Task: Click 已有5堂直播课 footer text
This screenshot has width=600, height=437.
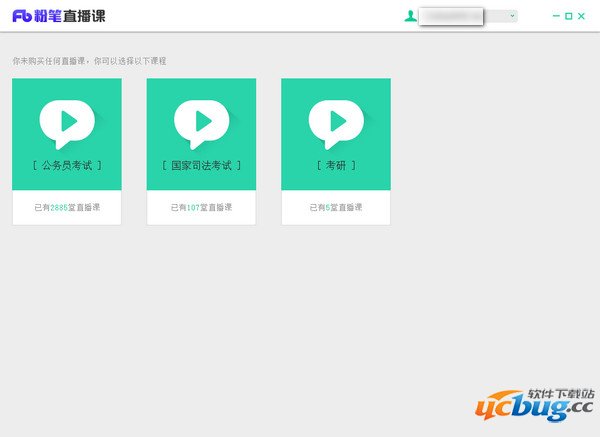Action: [x=336, y=207]
